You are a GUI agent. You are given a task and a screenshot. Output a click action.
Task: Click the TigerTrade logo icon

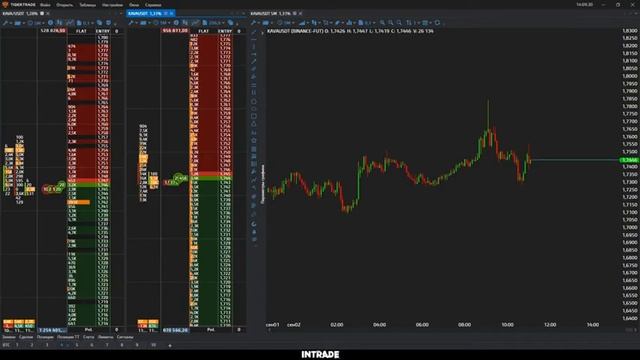5,4
